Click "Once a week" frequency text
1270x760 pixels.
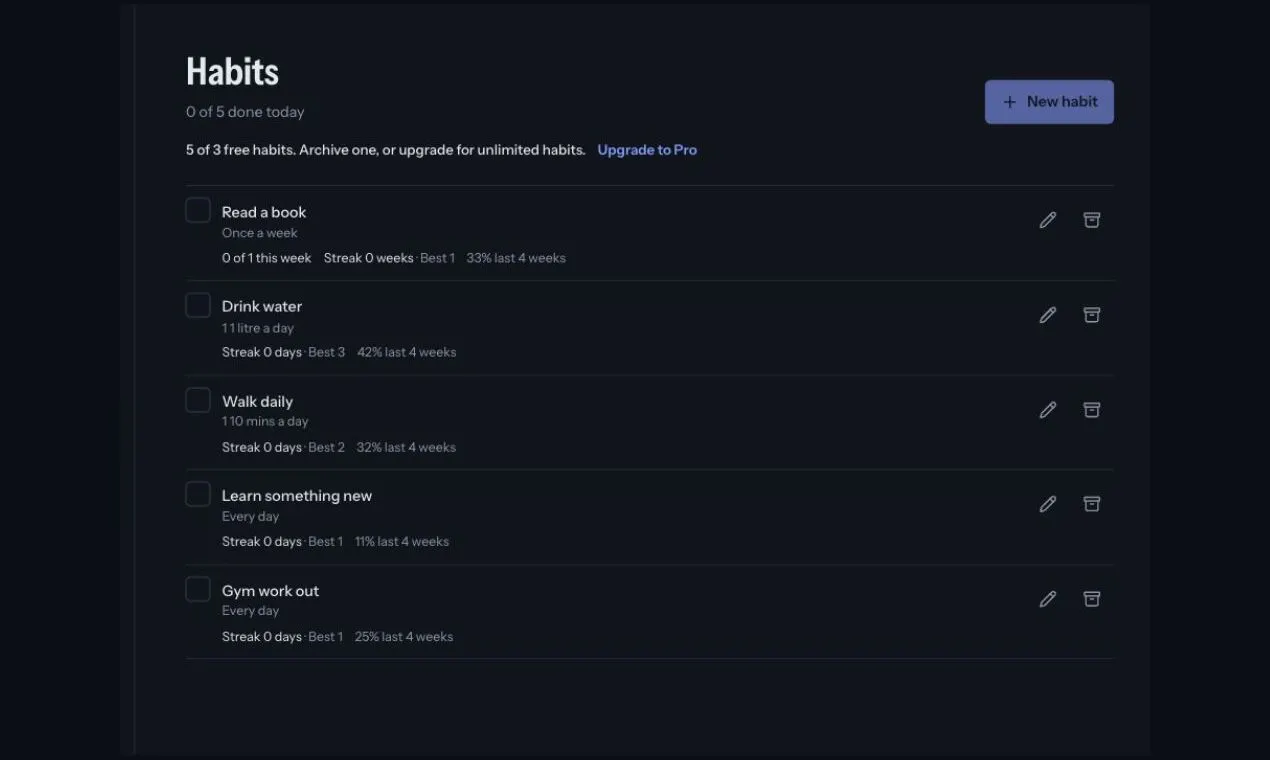pyautogui.click(x=260, y=233)
